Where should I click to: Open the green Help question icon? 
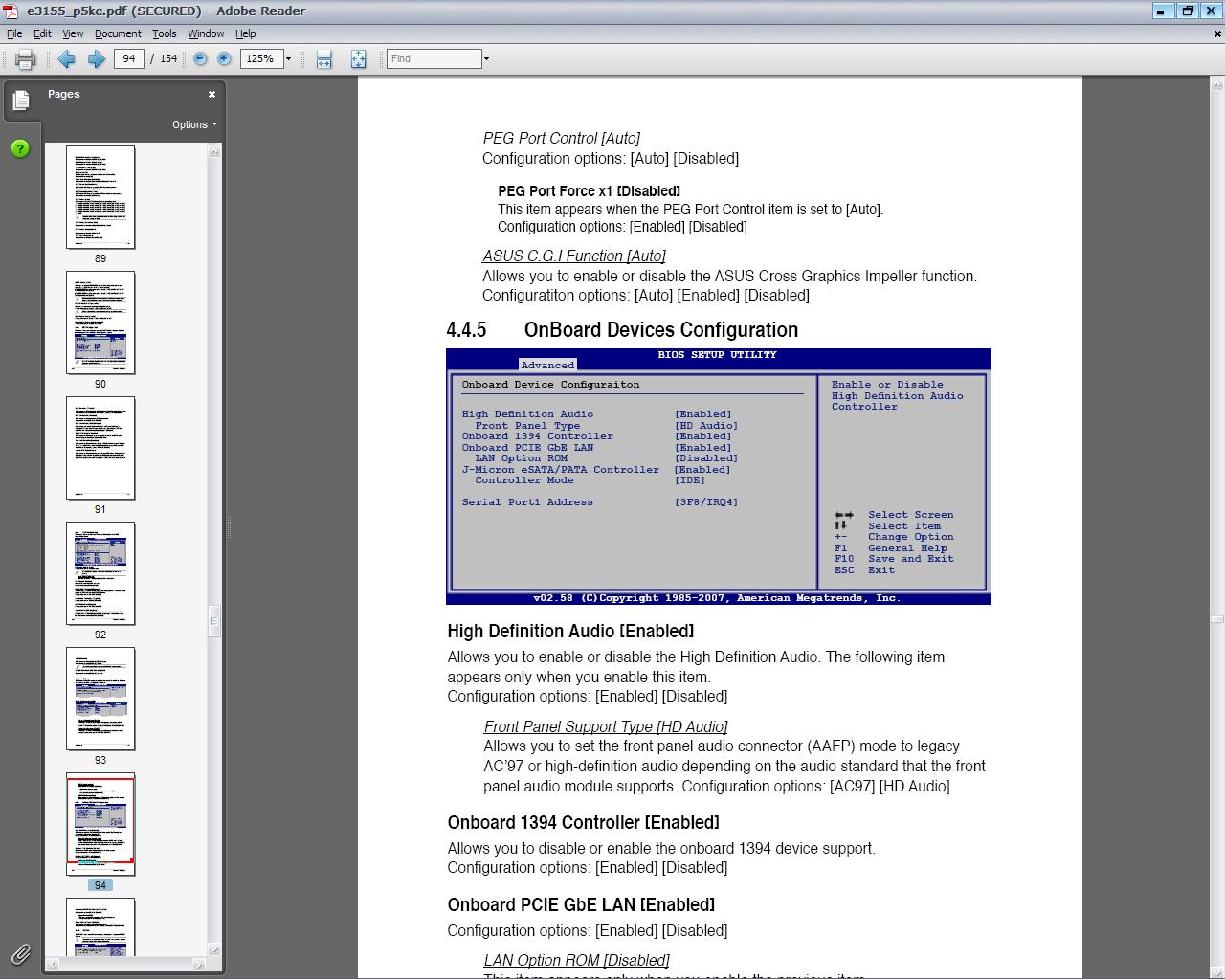pos(20,149)
